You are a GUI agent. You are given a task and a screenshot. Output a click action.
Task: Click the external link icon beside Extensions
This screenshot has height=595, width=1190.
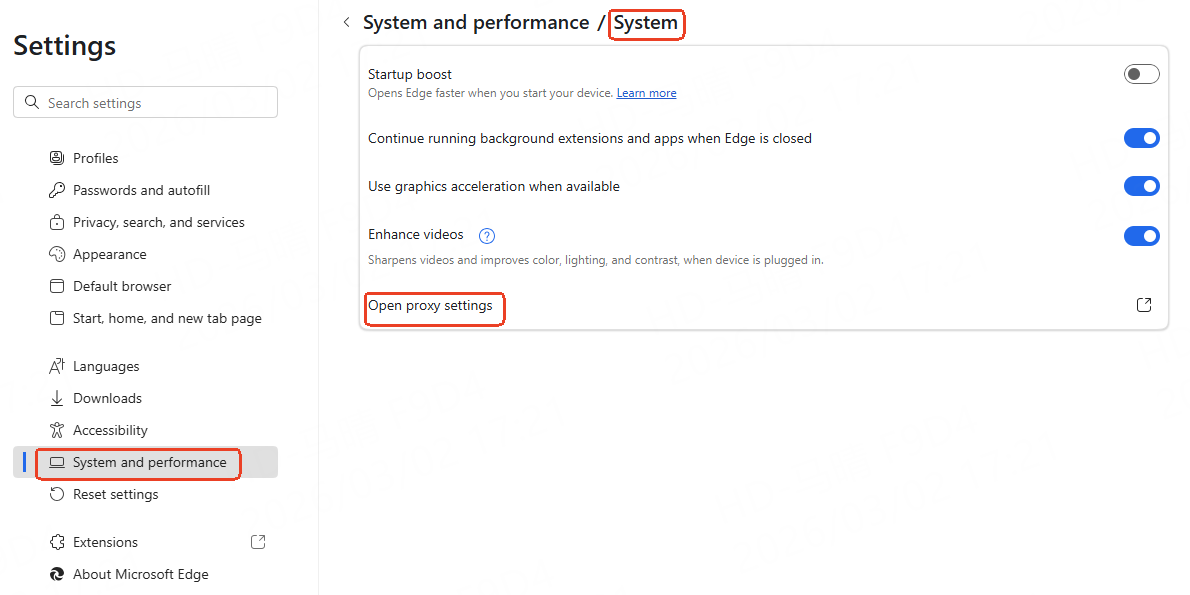pos(258,542)
